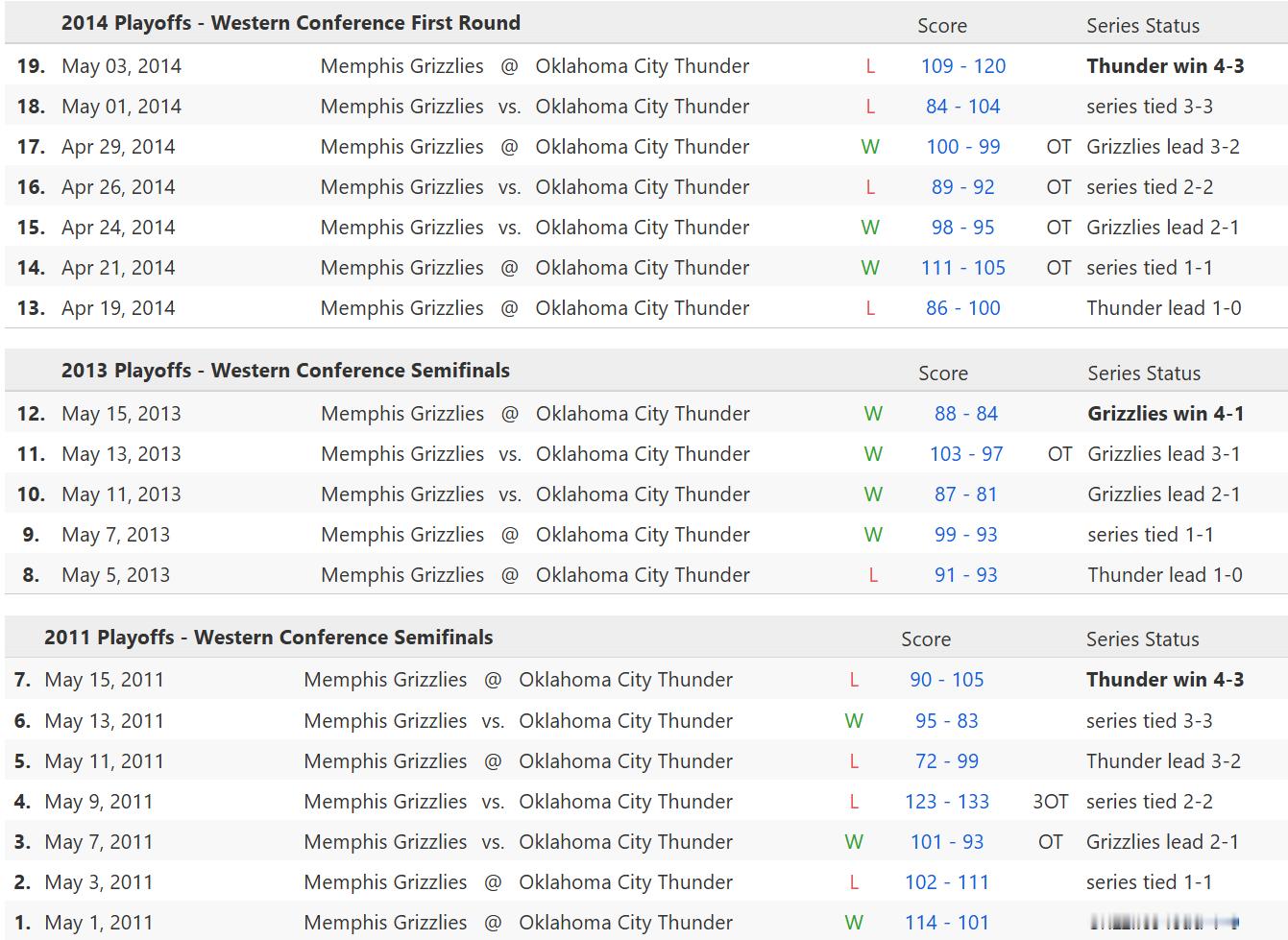Open the 101 - 93 box score
Image resolution: width=1288 pixels, height=940 pixels.
[946, 842]
